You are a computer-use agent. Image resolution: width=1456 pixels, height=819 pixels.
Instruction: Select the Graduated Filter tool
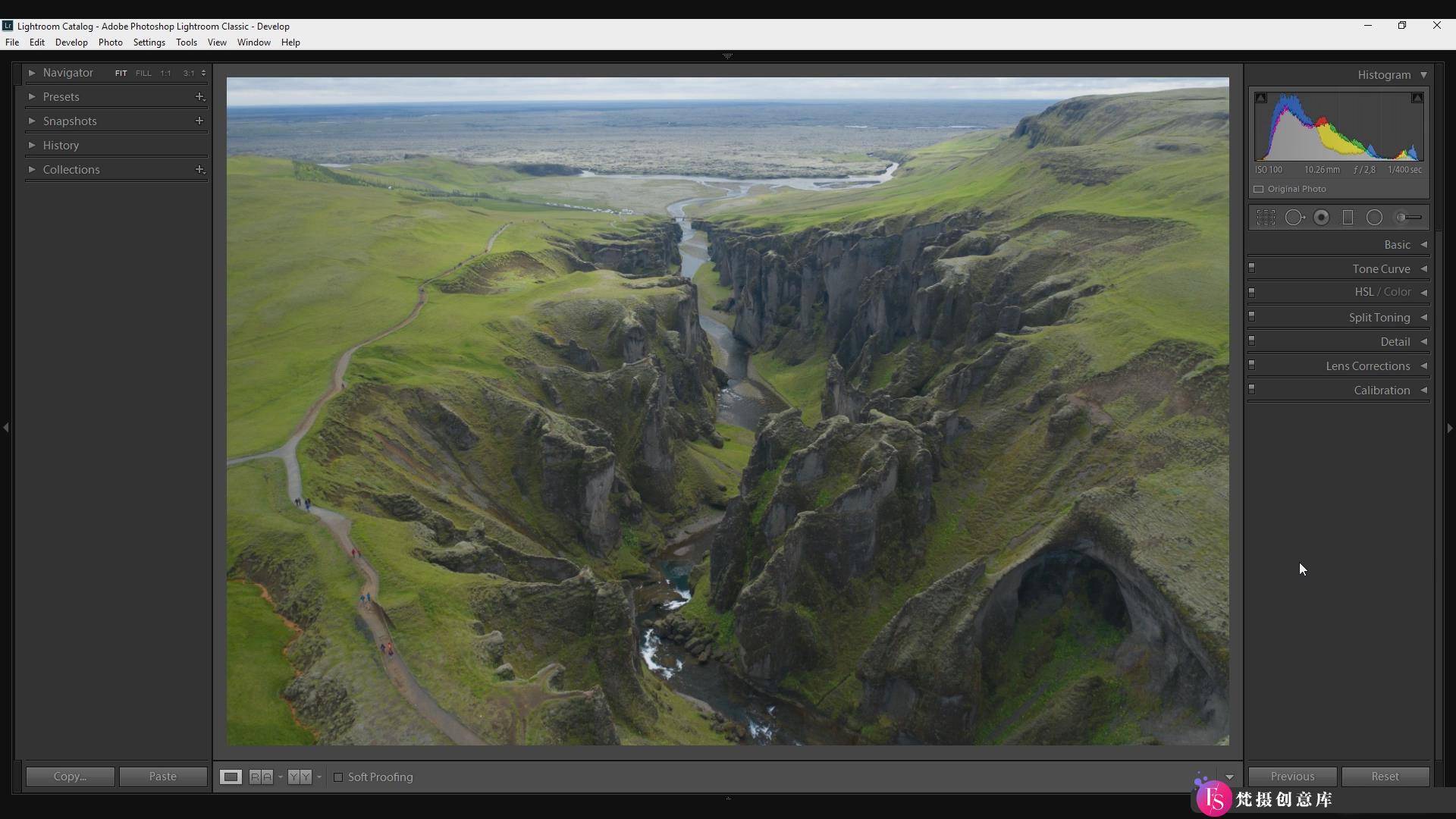pos(1348,218)
